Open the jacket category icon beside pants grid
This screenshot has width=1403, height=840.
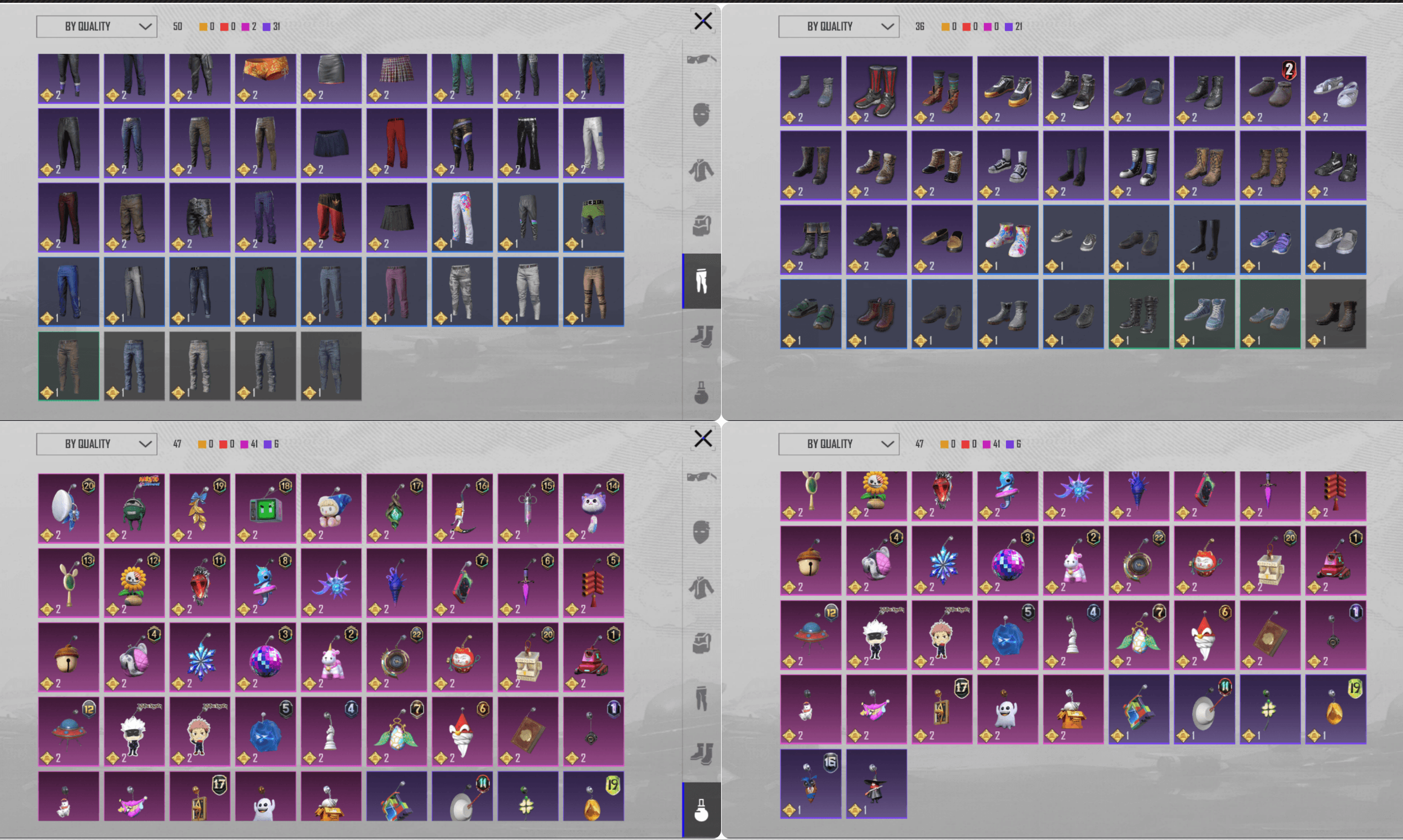pyautogui.click(x=701, y=171)
